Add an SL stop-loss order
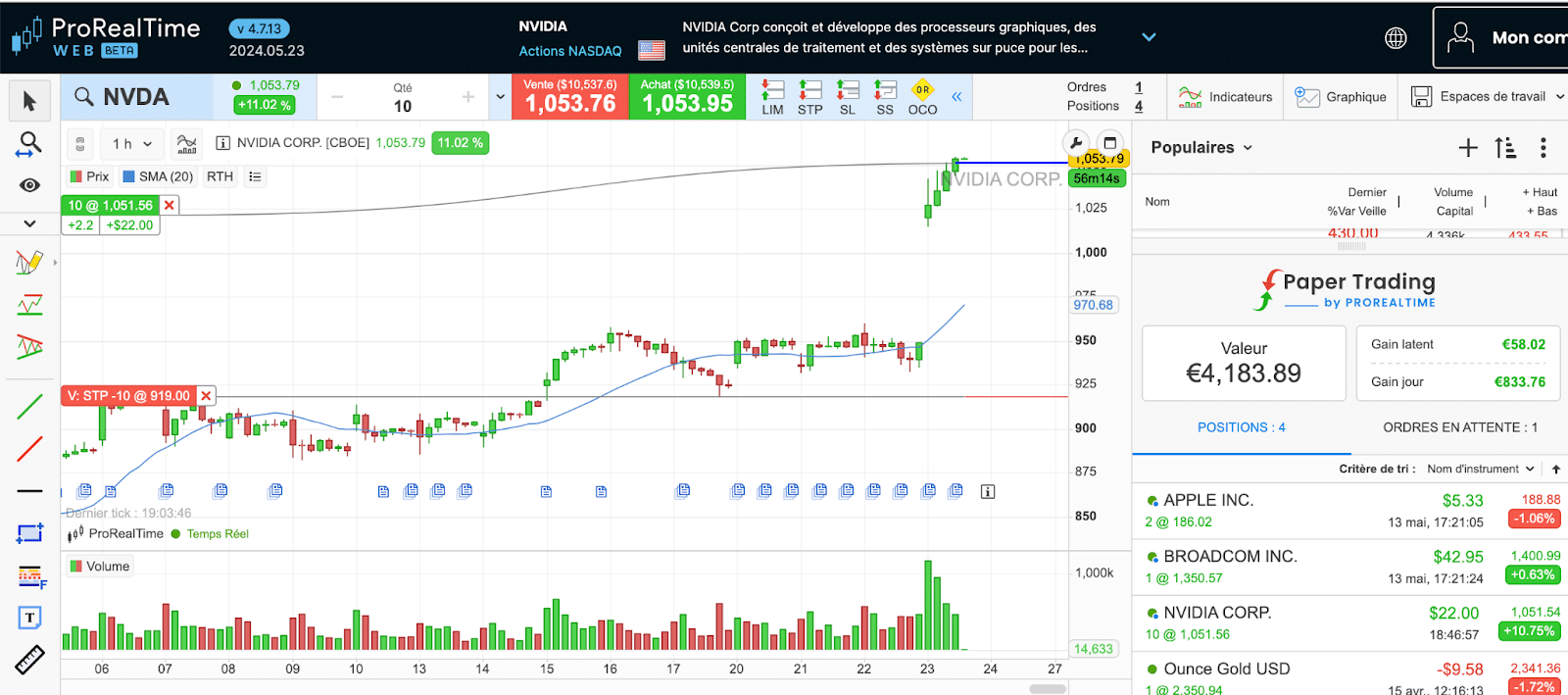Image resolution: width=1568 pixels, height=695 pixels. 848,98
